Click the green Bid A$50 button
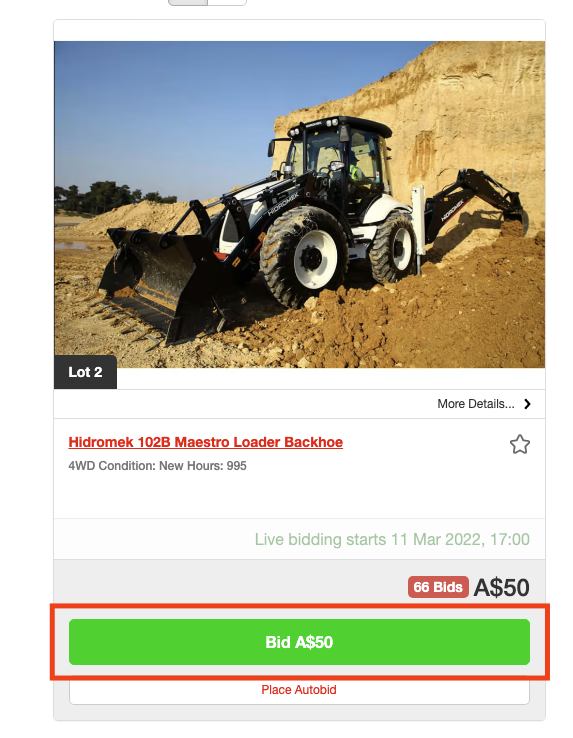The height and width of the screenshot is (738, 573). 299,642
